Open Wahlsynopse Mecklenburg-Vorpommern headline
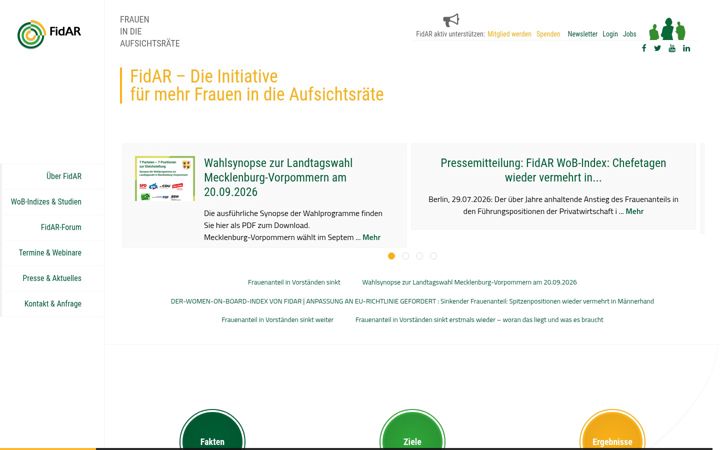 (278, 177)
